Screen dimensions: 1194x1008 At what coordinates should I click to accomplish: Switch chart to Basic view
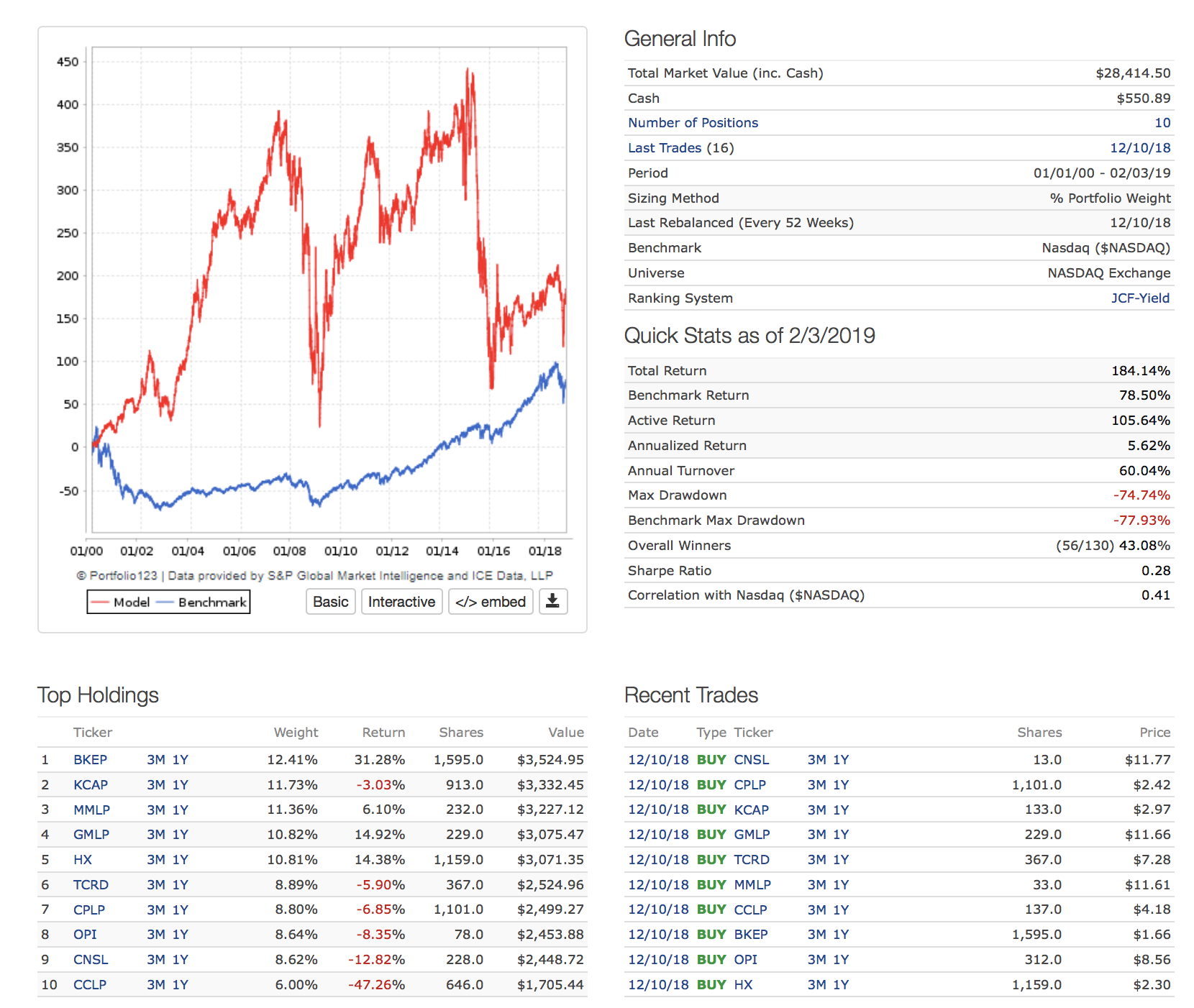click(x=330, y=601)
